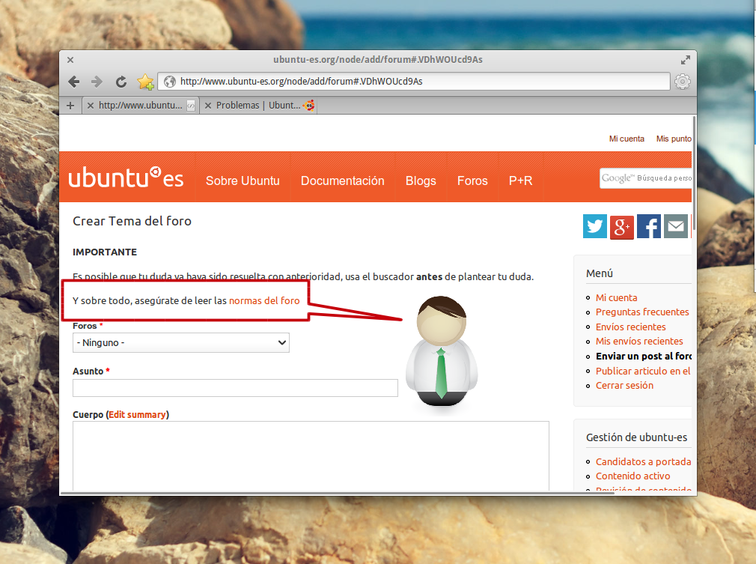Open browser settings gear icon

(682, 81)
